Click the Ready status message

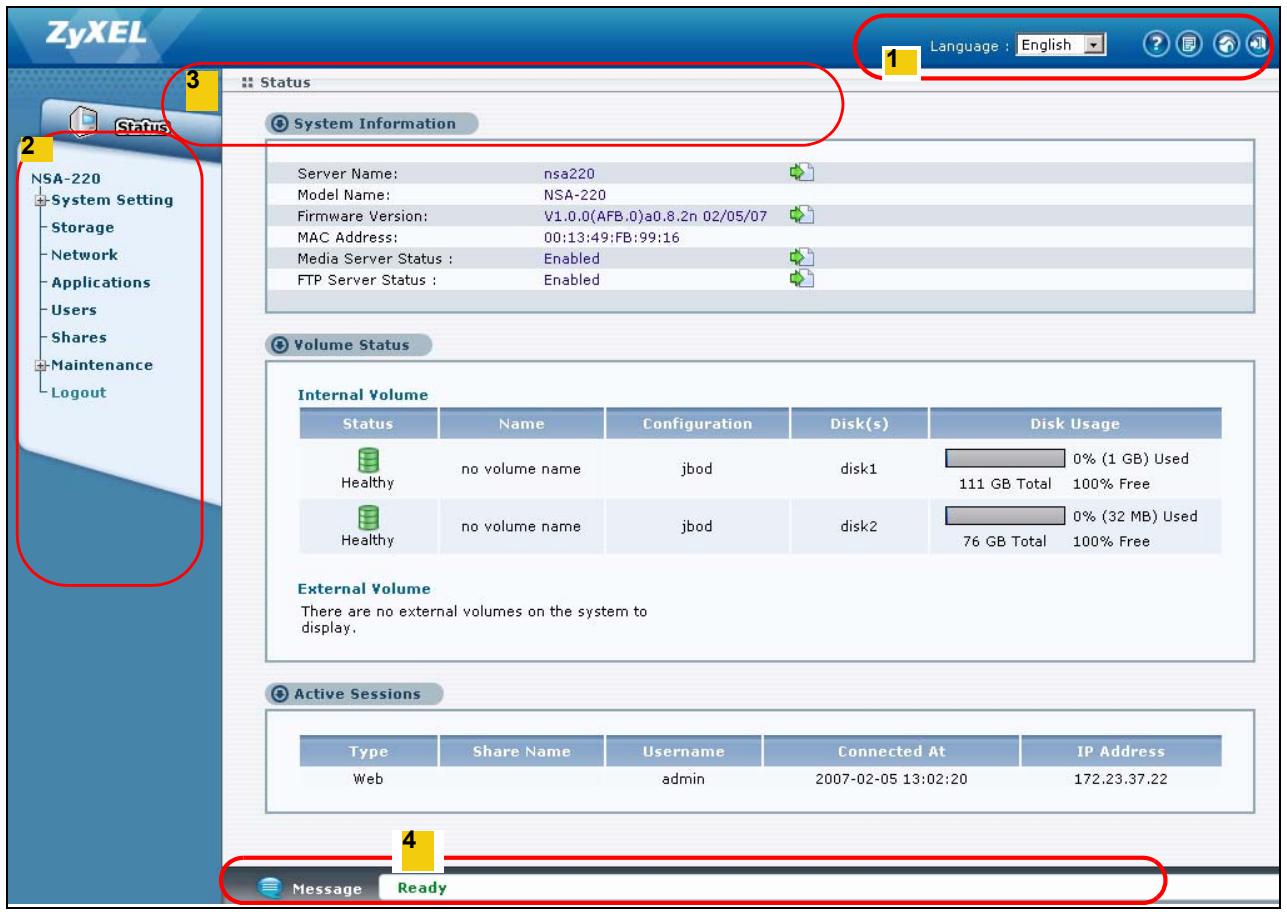click(x=421, y=887)
